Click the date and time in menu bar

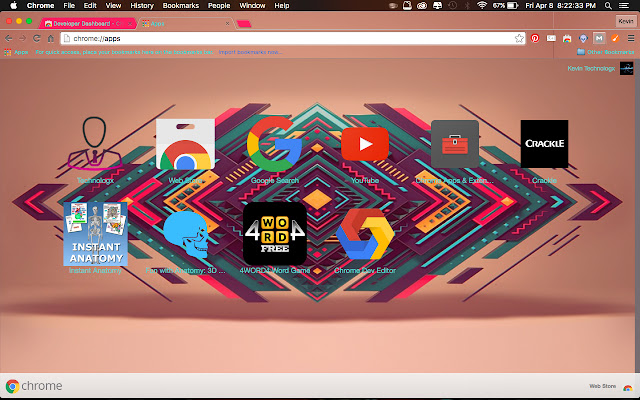click(x=560, y=6)
